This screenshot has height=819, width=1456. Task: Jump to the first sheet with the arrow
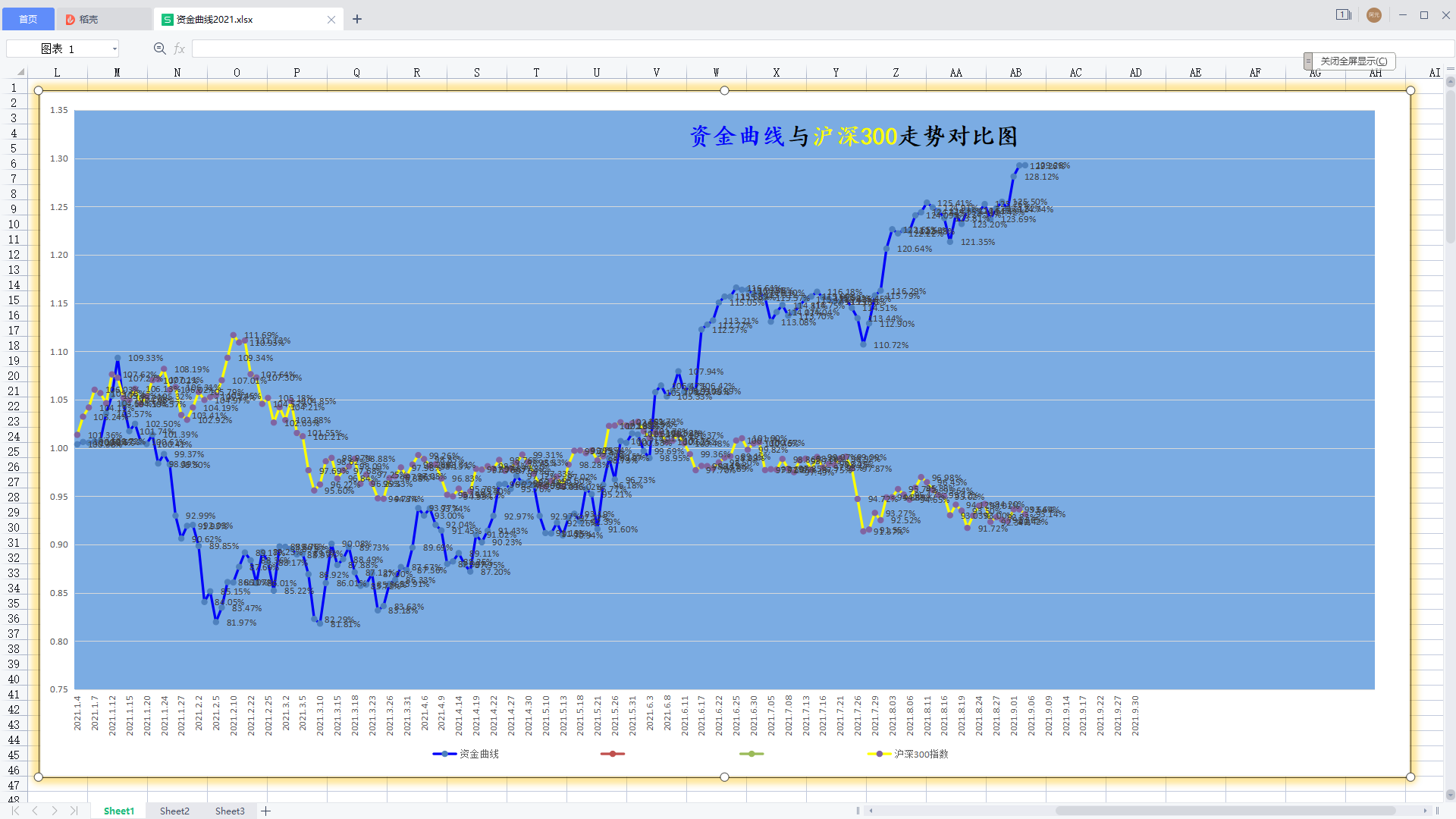(x=15, y=811)
